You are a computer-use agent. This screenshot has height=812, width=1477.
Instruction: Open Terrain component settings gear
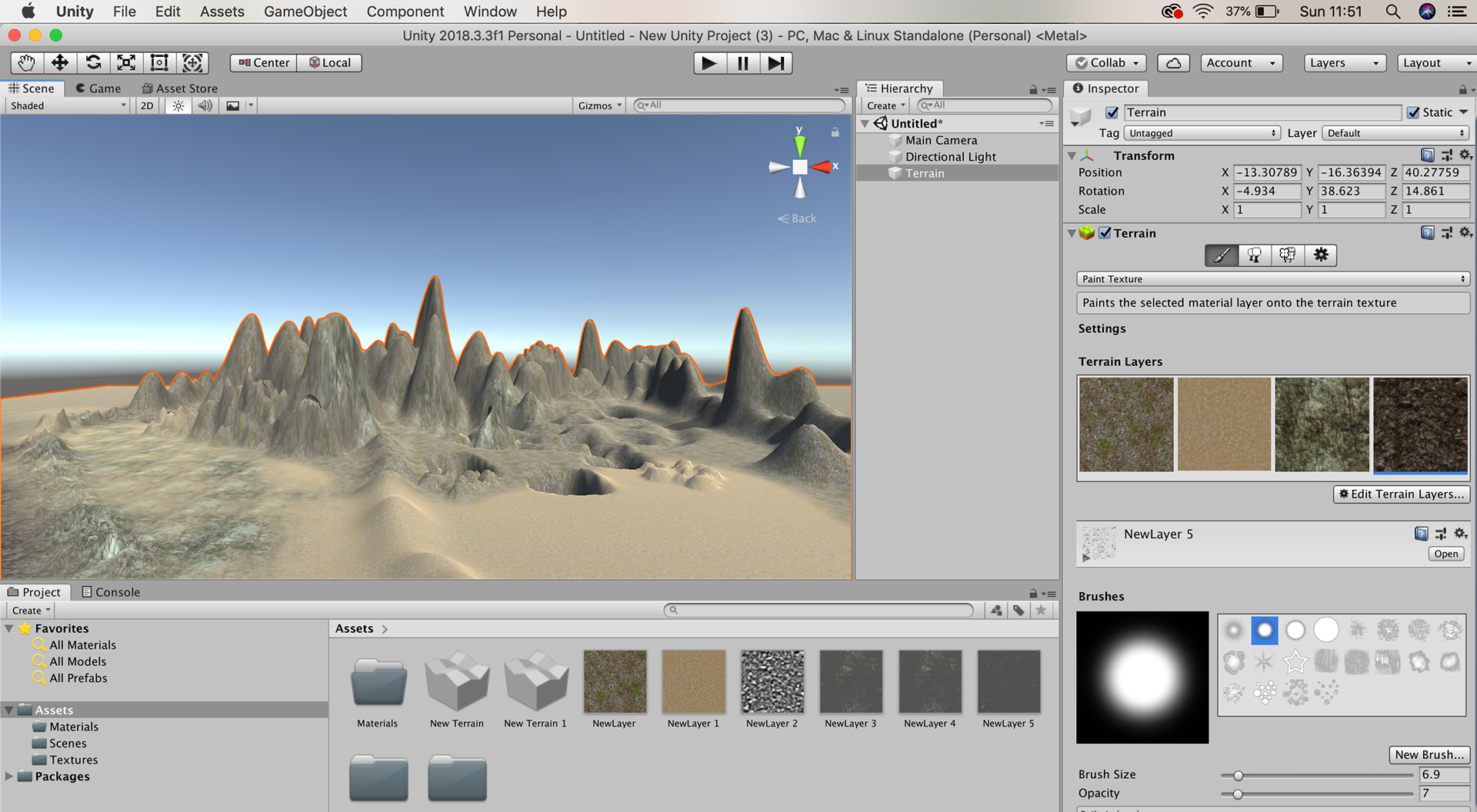point(1465,233)
